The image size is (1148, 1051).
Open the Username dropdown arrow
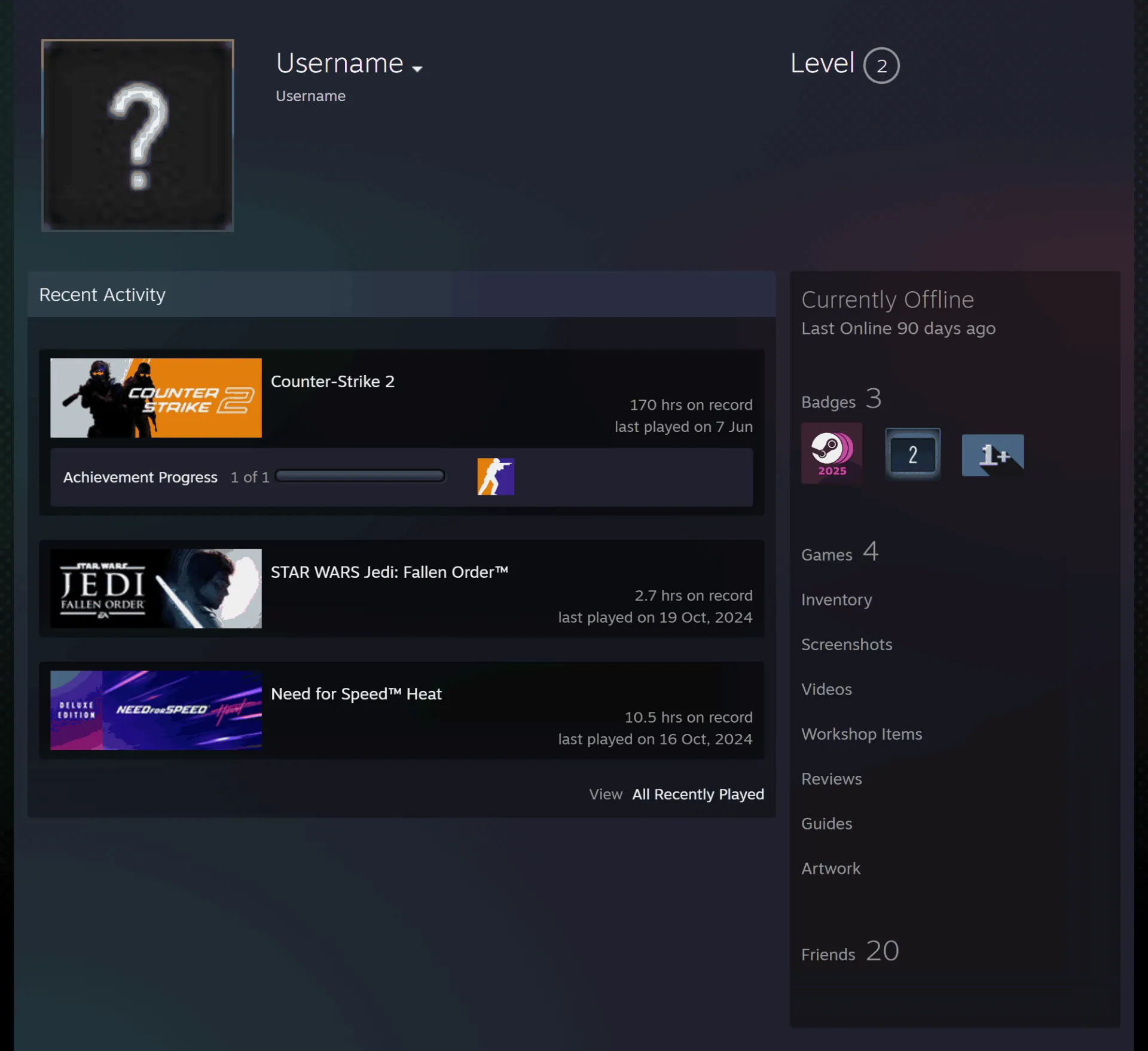(x=417, y=69)
